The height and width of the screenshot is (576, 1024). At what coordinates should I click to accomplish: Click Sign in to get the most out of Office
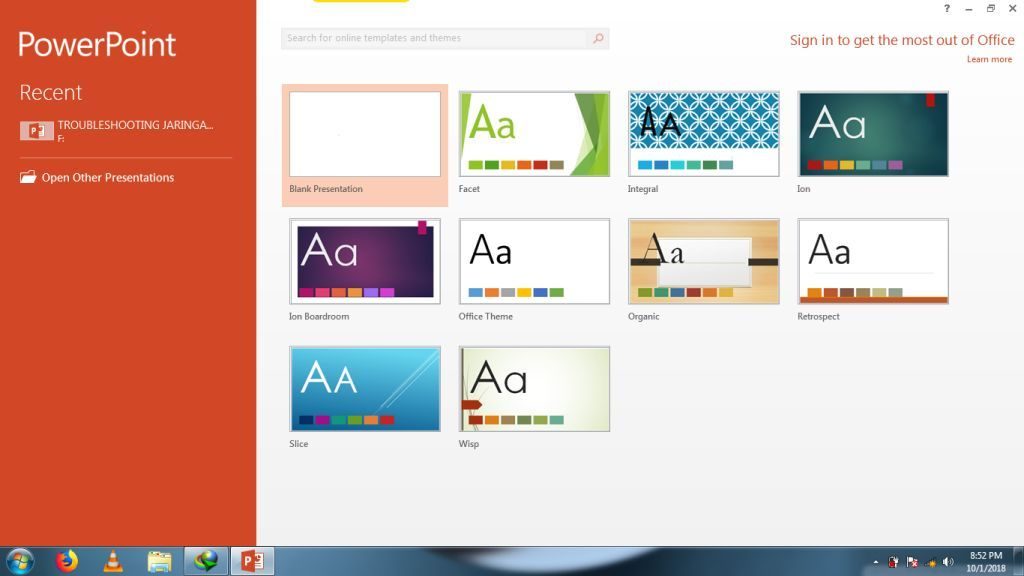click(902, 41)
